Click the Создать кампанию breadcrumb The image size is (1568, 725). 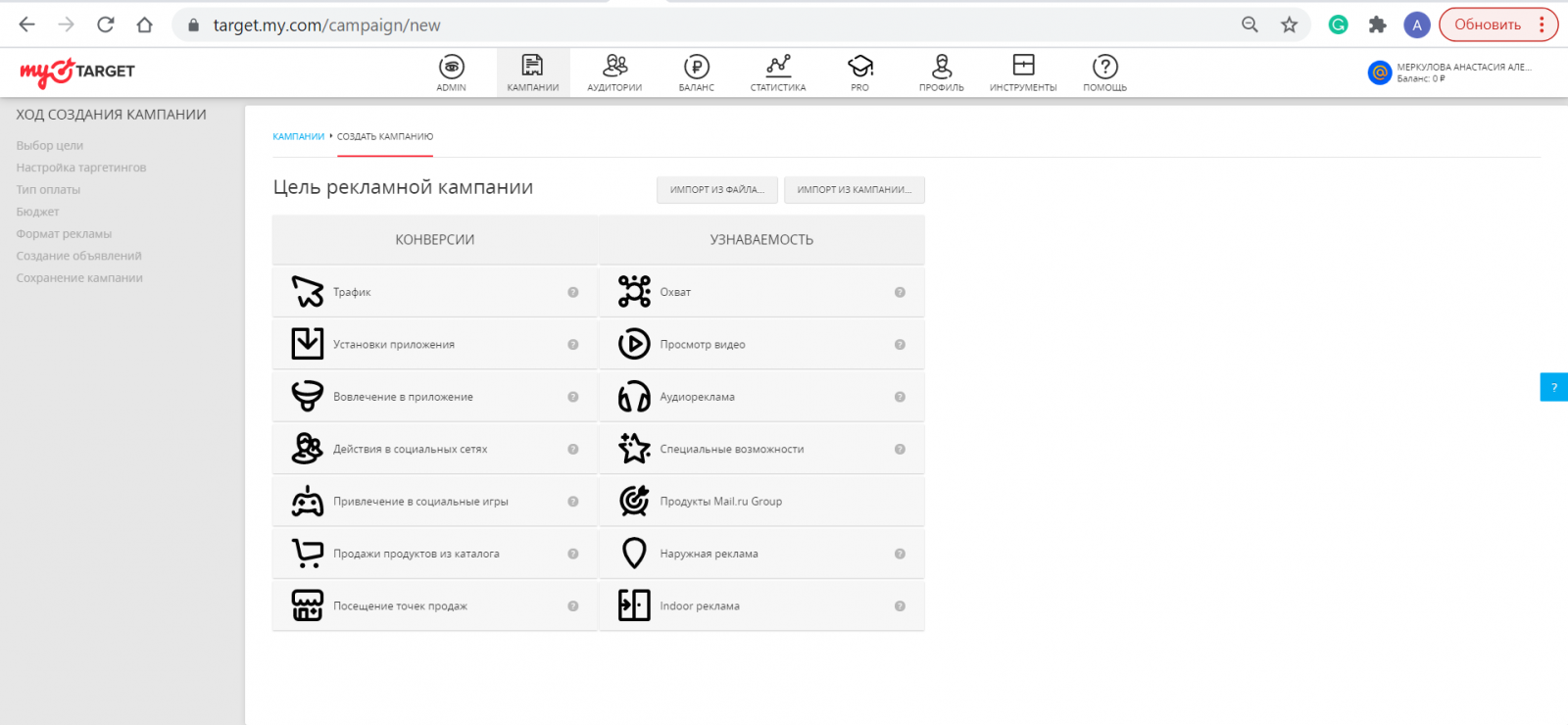pos(385,137)
